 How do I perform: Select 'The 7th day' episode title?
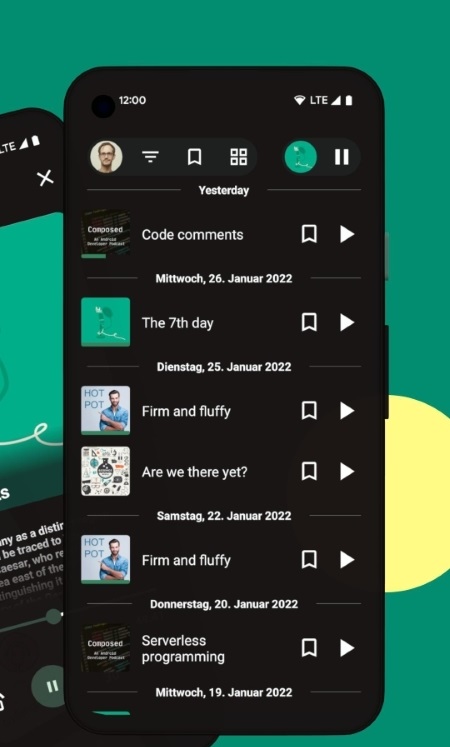[x=178, y=323]
